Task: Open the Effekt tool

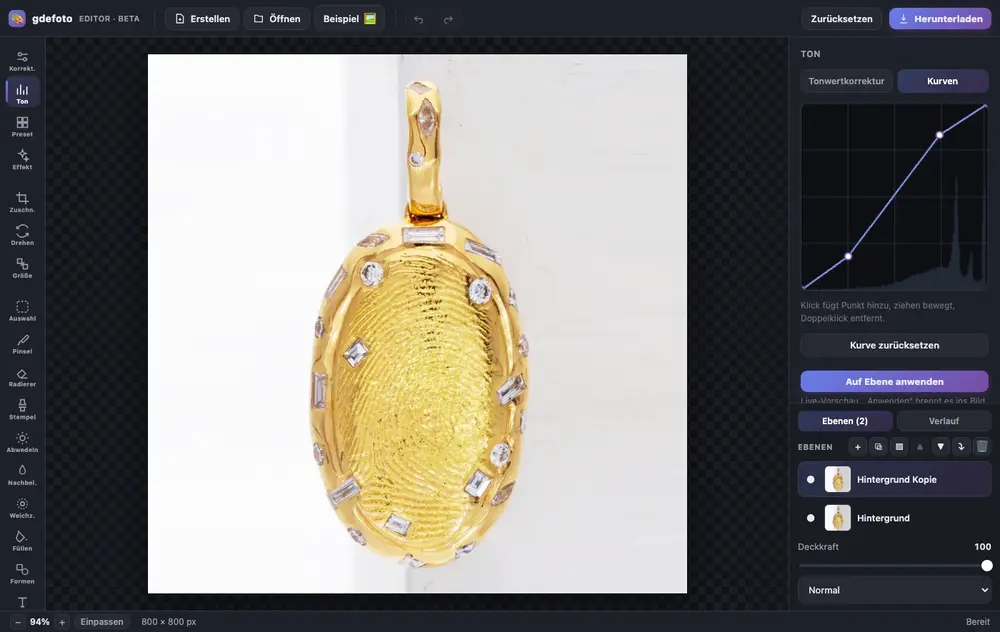Action: (x=22, y=159)
